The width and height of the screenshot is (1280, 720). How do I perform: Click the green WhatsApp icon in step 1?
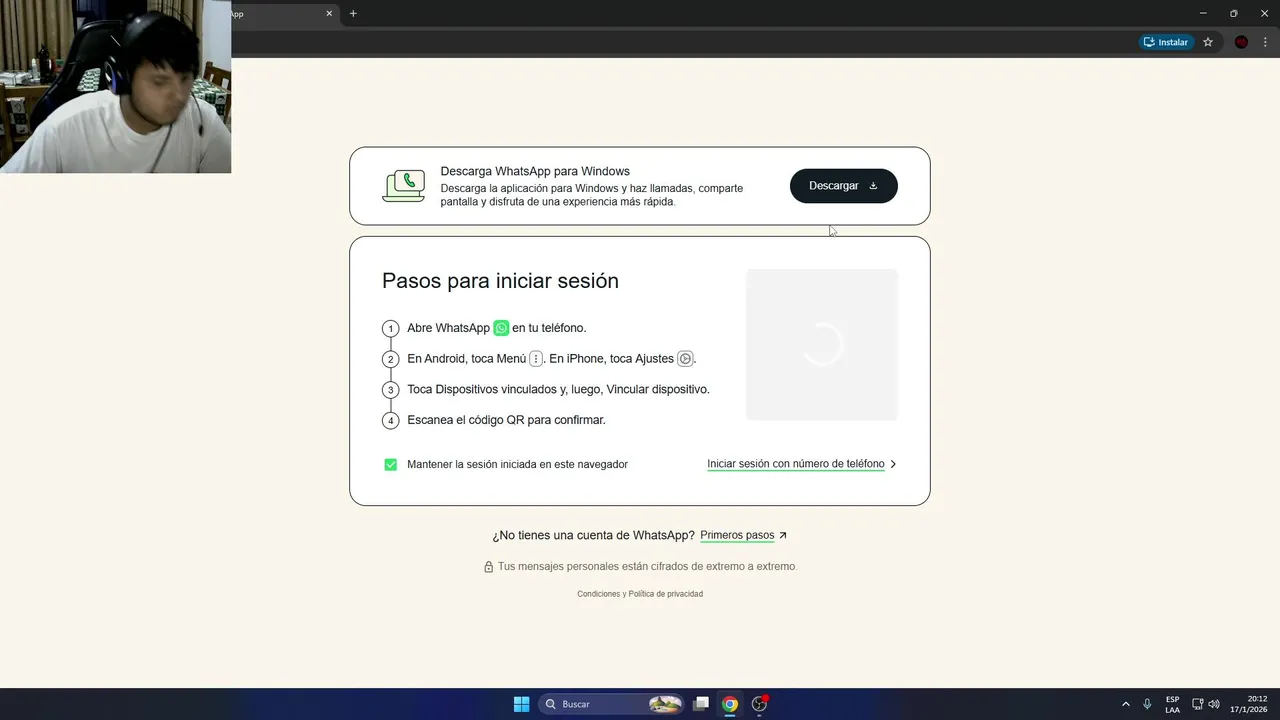501,328
